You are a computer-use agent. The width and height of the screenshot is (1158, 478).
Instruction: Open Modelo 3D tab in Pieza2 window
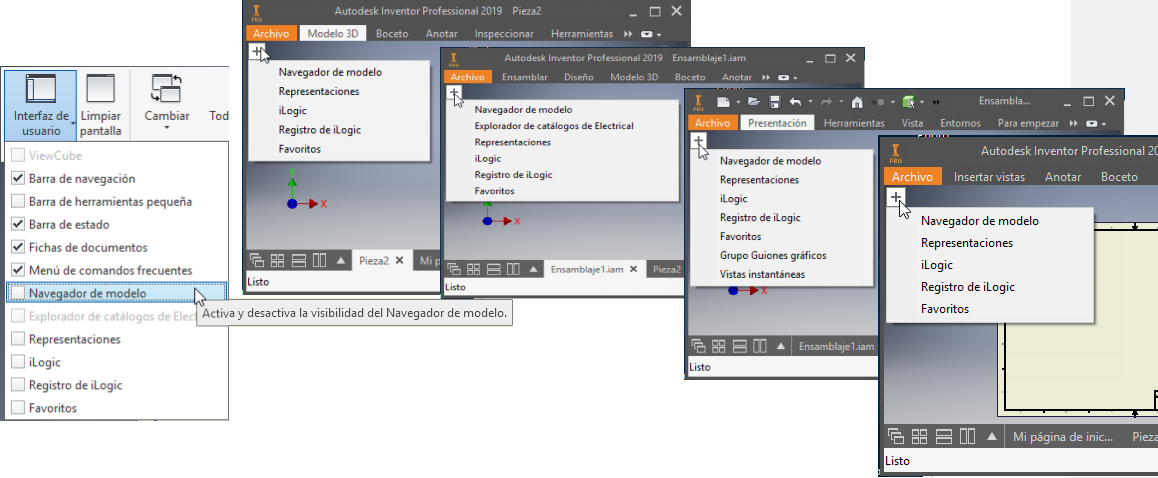[x=332, y=33]
